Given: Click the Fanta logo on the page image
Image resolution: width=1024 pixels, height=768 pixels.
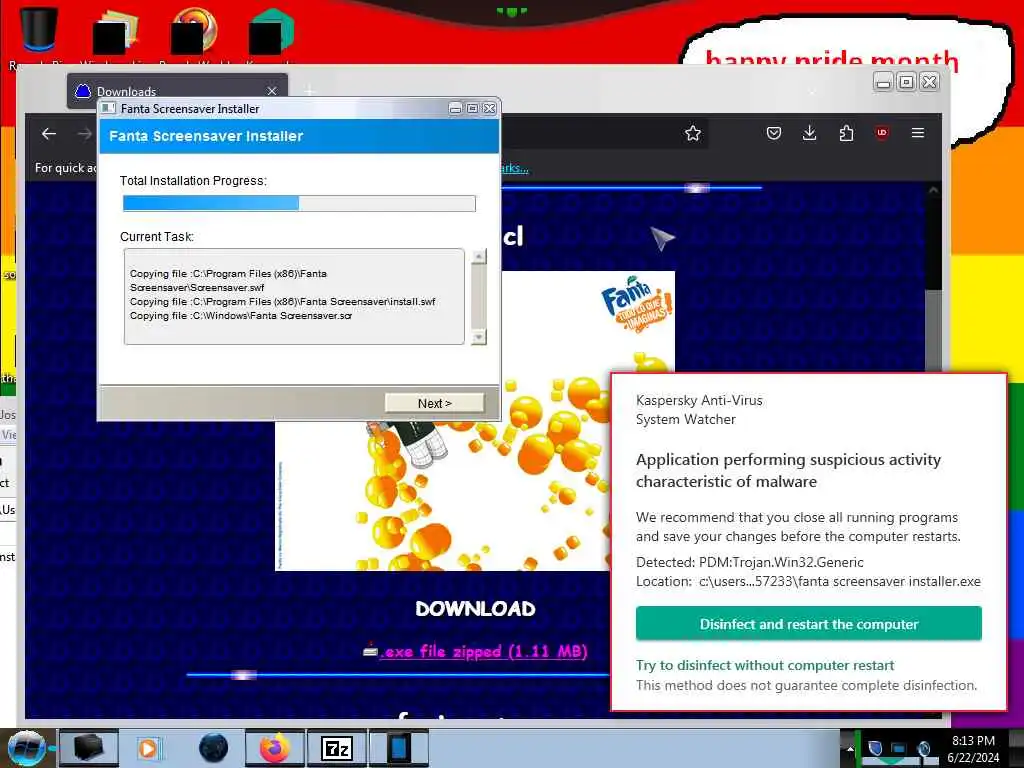Looking at the screenshot, I should [x=636, y=303].
